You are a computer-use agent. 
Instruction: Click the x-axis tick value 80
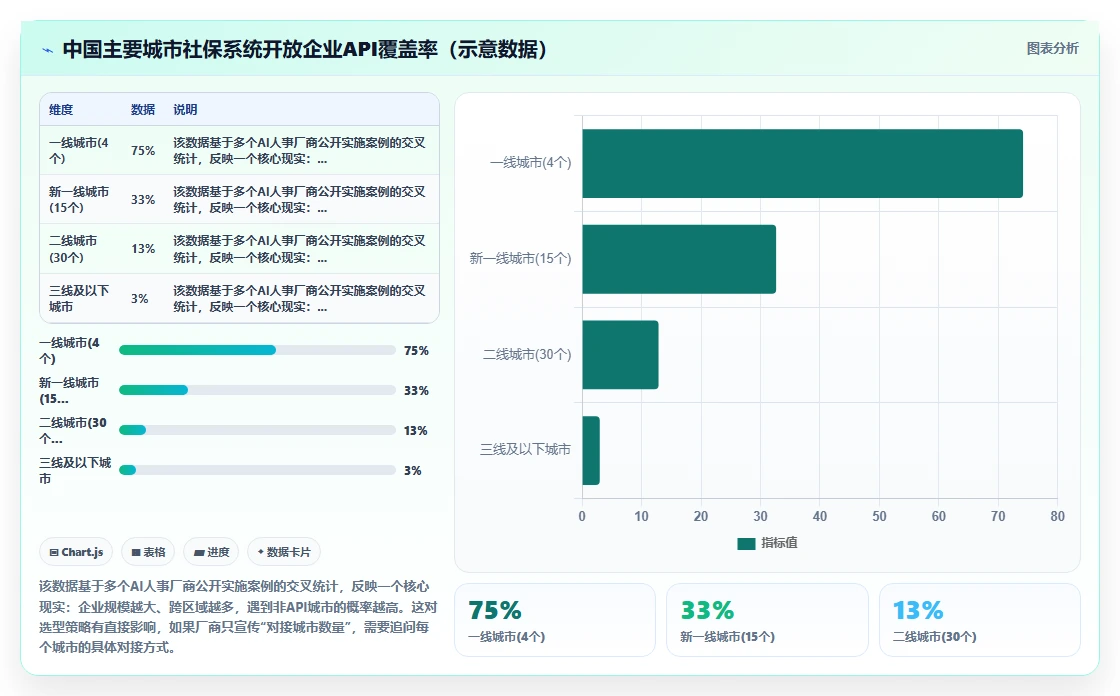click(1057, 516)
